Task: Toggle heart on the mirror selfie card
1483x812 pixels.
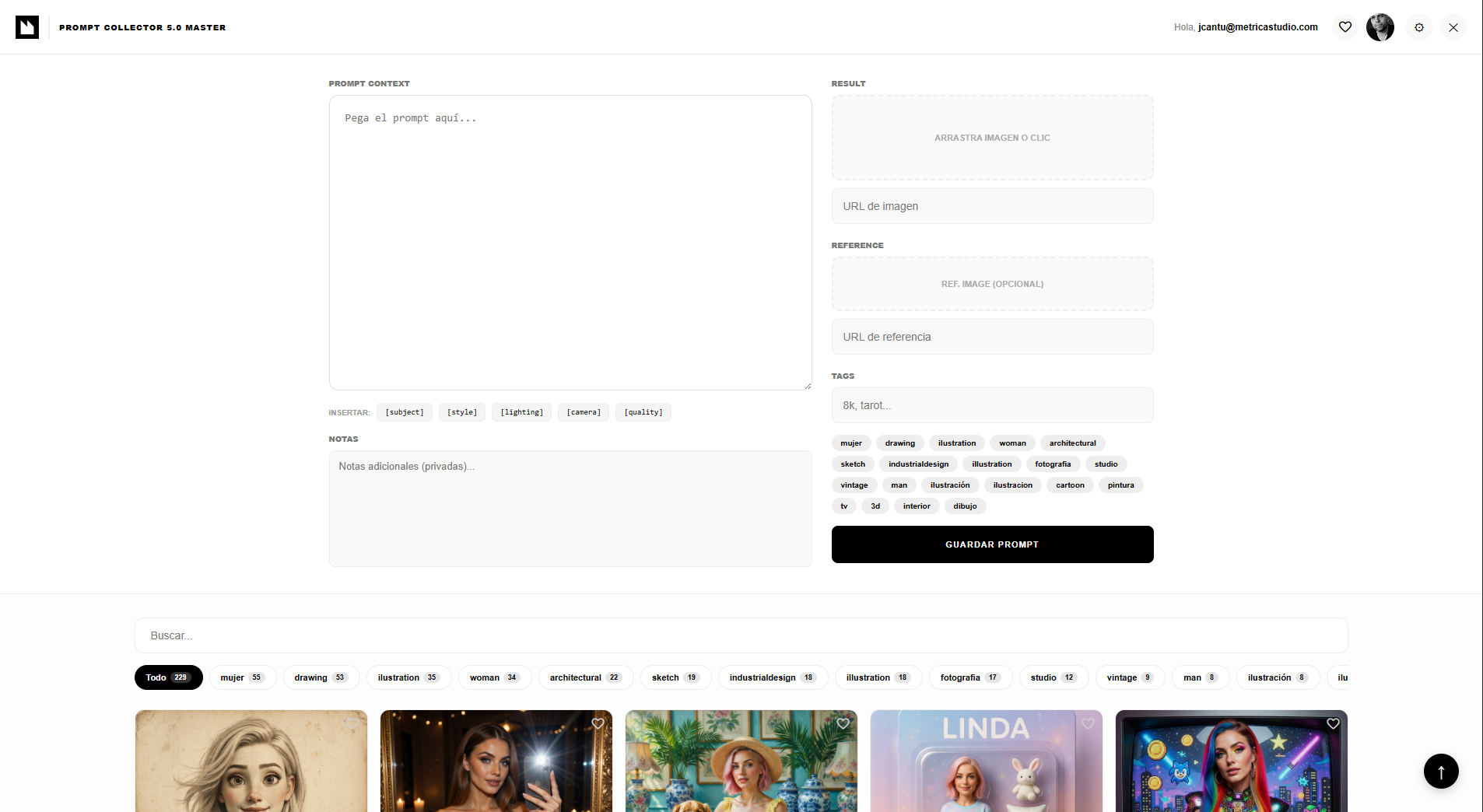Action: (x=598, y=723)
